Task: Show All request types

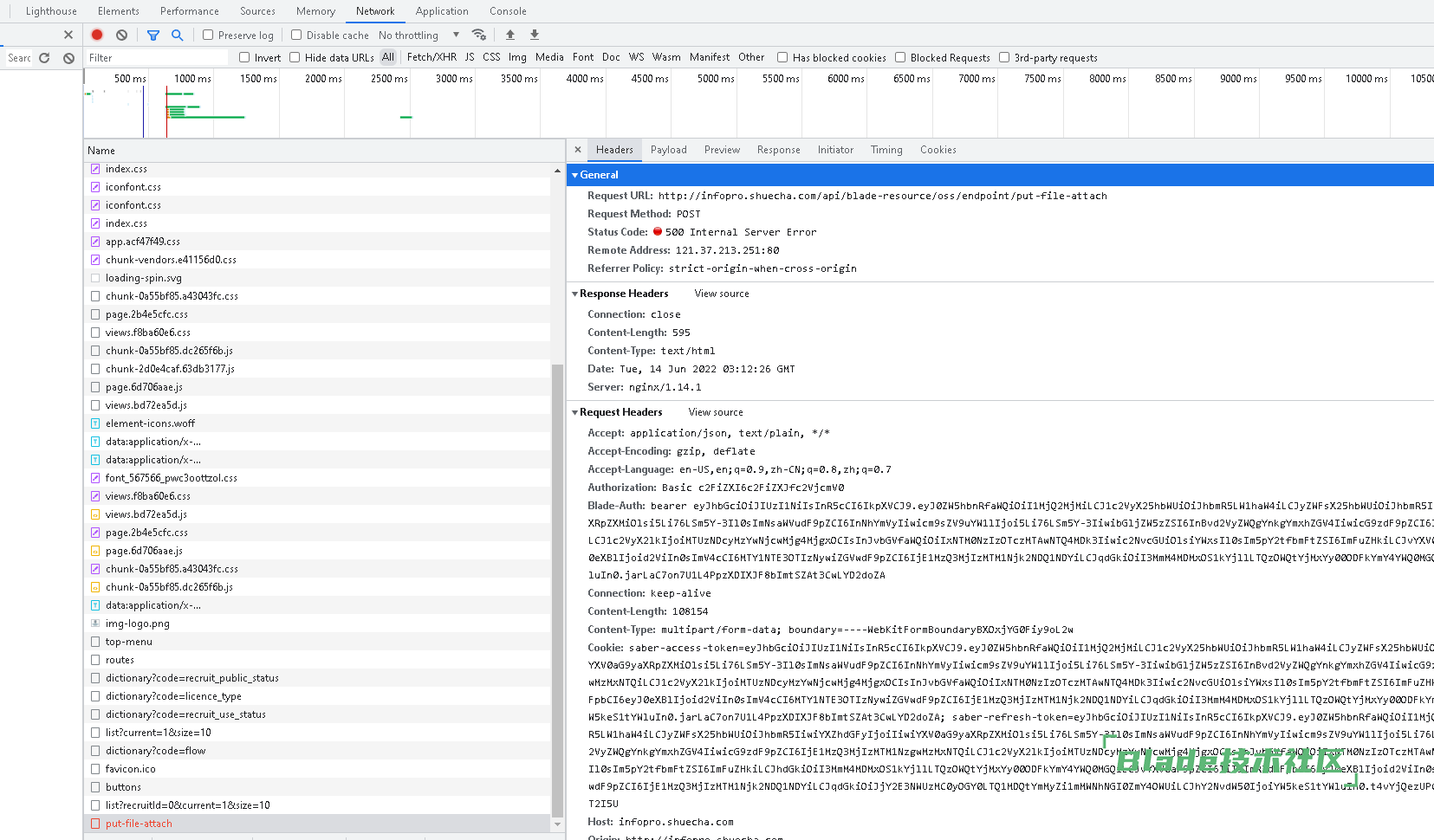Action: pos(388,57)
